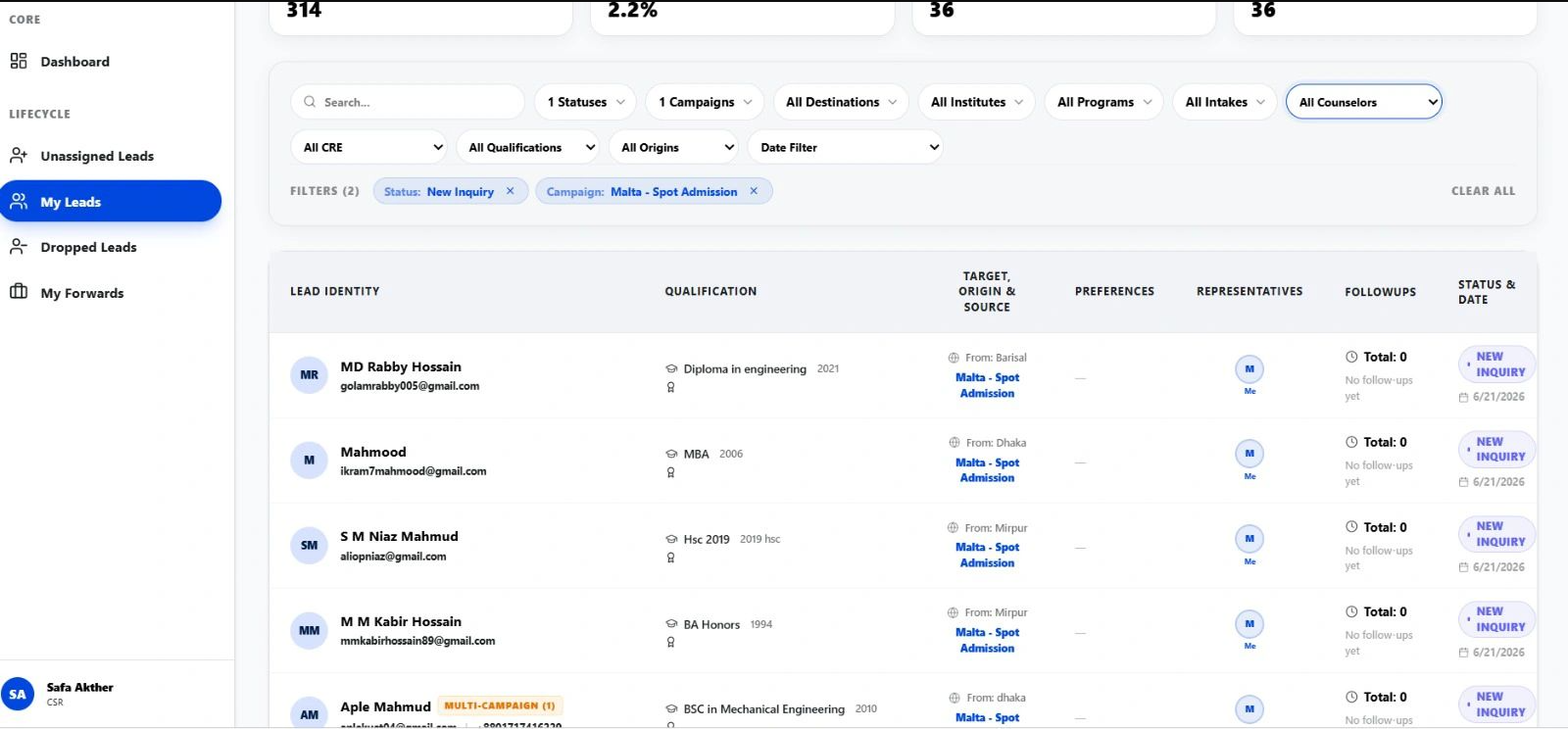Open the Campaigns filter dropdown
Image resolution: width=1568 pixels, height=729 pixels.
point(705,102)
